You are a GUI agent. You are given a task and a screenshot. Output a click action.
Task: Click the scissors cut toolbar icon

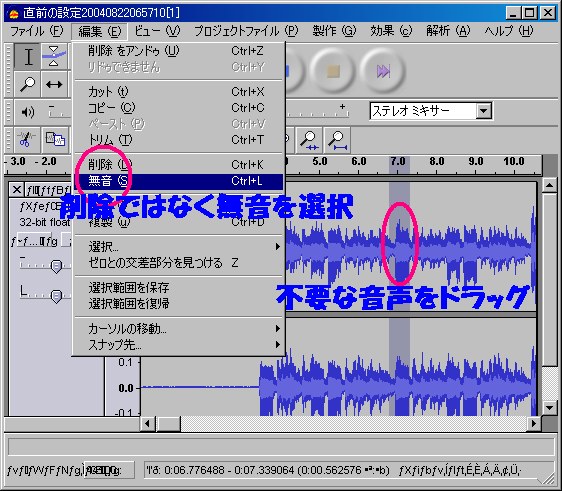tap(26, 140)
